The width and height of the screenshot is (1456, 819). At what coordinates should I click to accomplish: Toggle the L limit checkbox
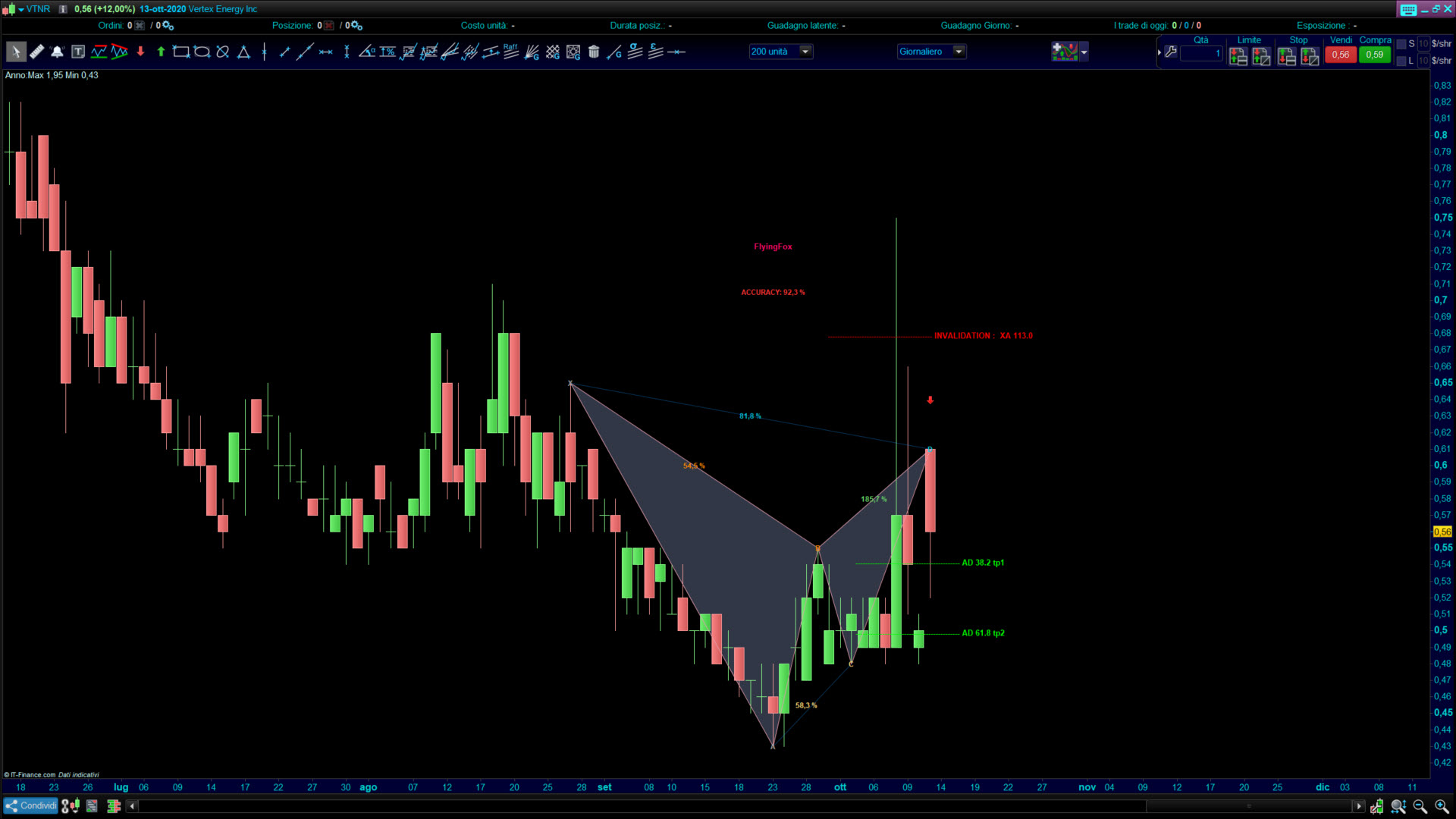1401,61
